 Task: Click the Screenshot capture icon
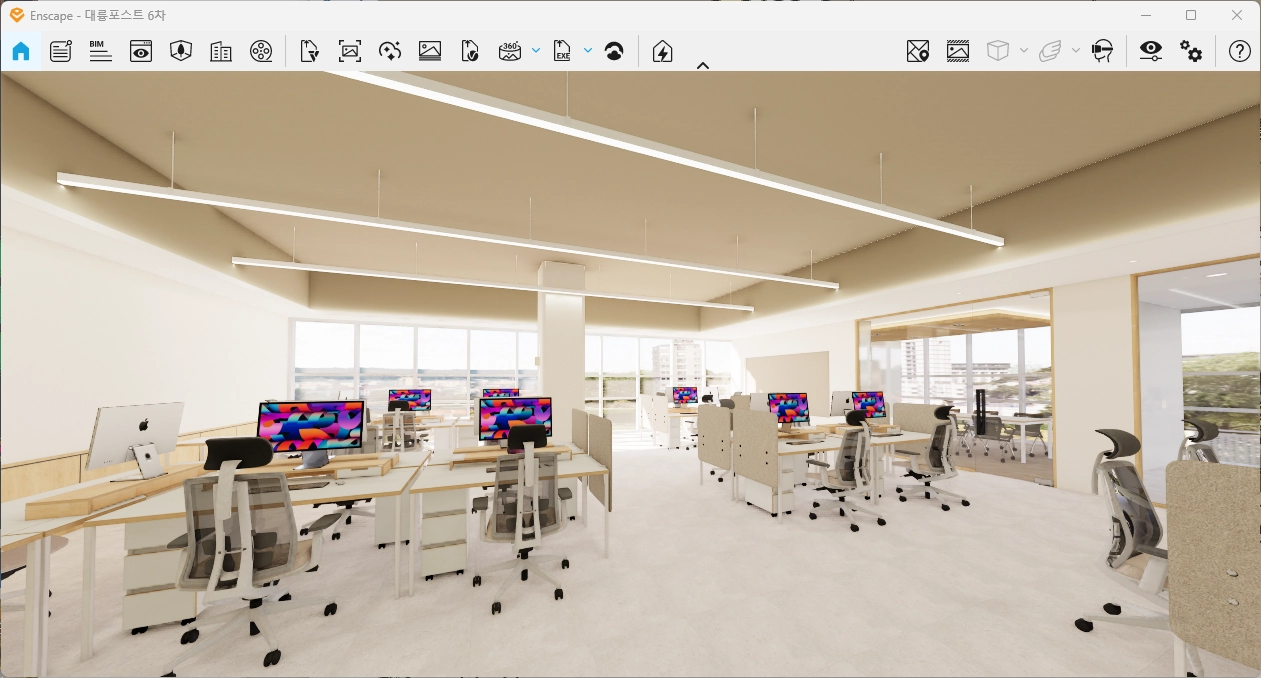[350, 51]
